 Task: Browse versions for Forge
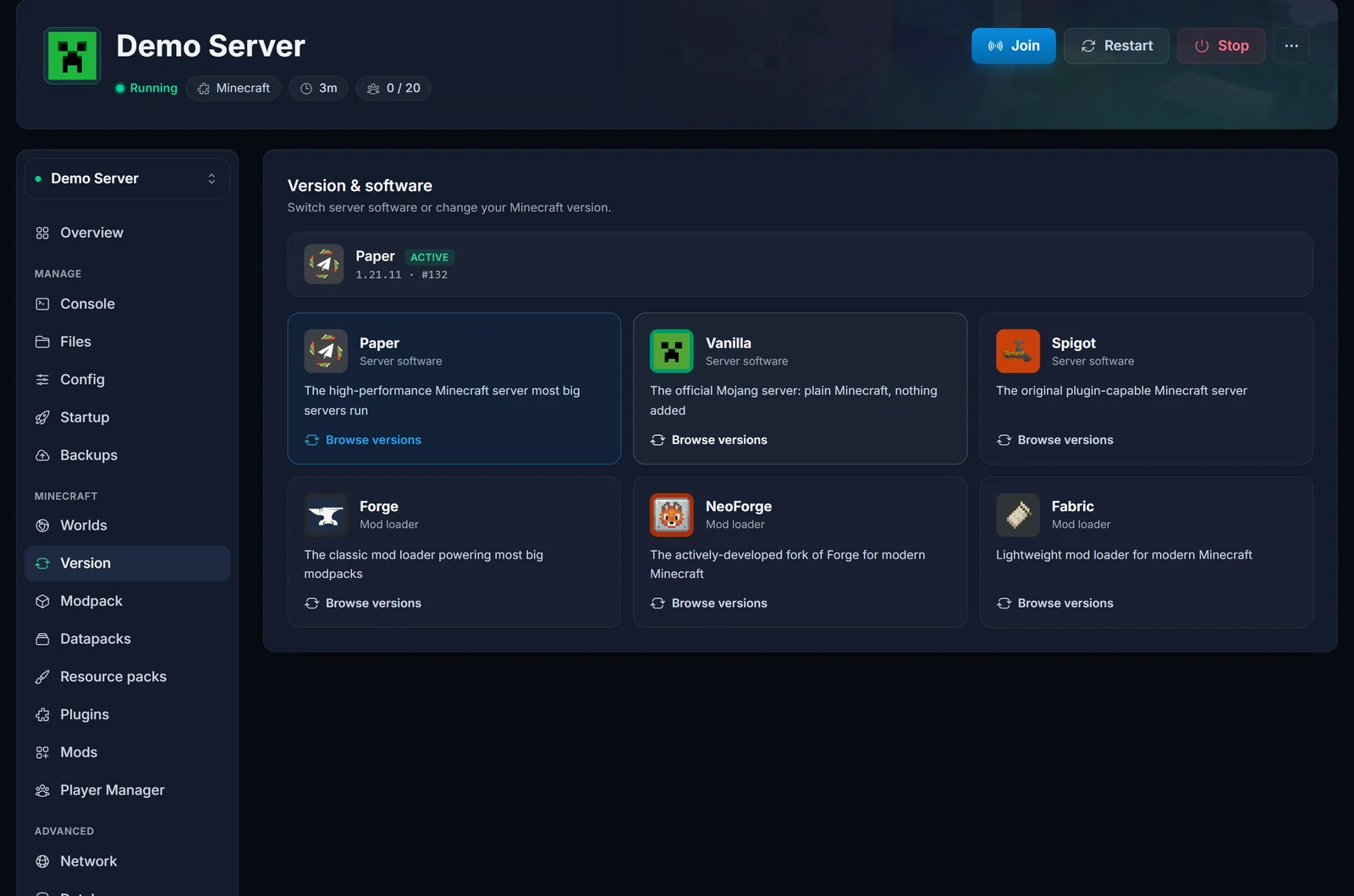tap(363, 603)
